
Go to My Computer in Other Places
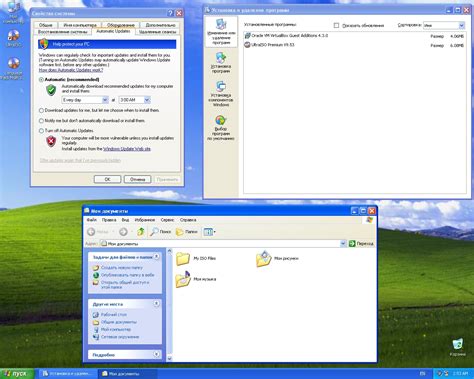pos(112,329)
